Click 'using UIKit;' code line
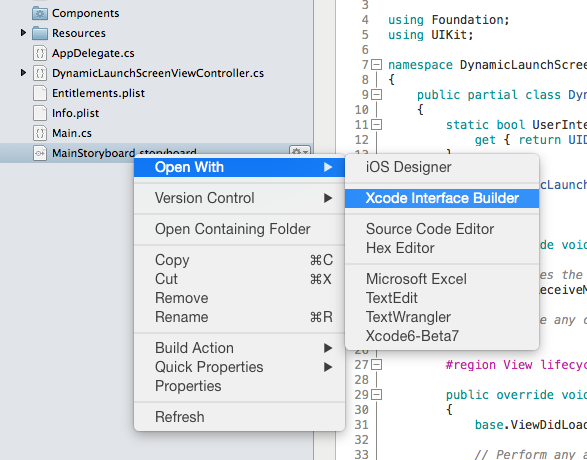This screenshot has height=460, width=587. 431,35
